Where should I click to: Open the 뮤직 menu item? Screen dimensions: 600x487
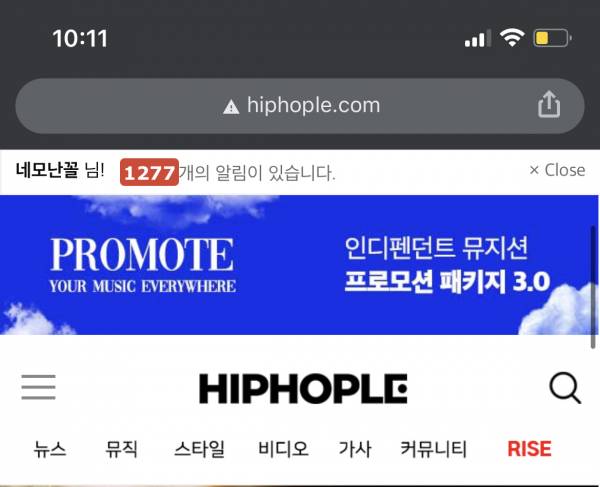[121, 449]
